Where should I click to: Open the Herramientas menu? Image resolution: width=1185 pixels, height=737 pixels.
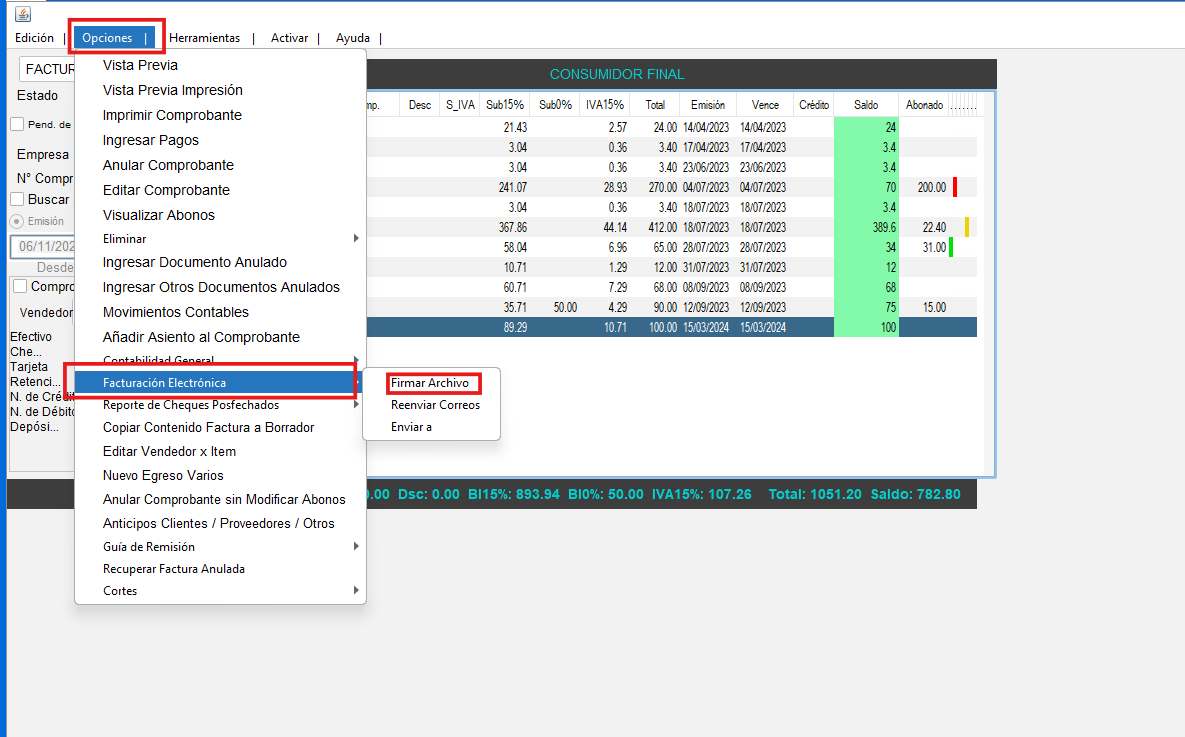pyautogui.click(x=204, y=38)
